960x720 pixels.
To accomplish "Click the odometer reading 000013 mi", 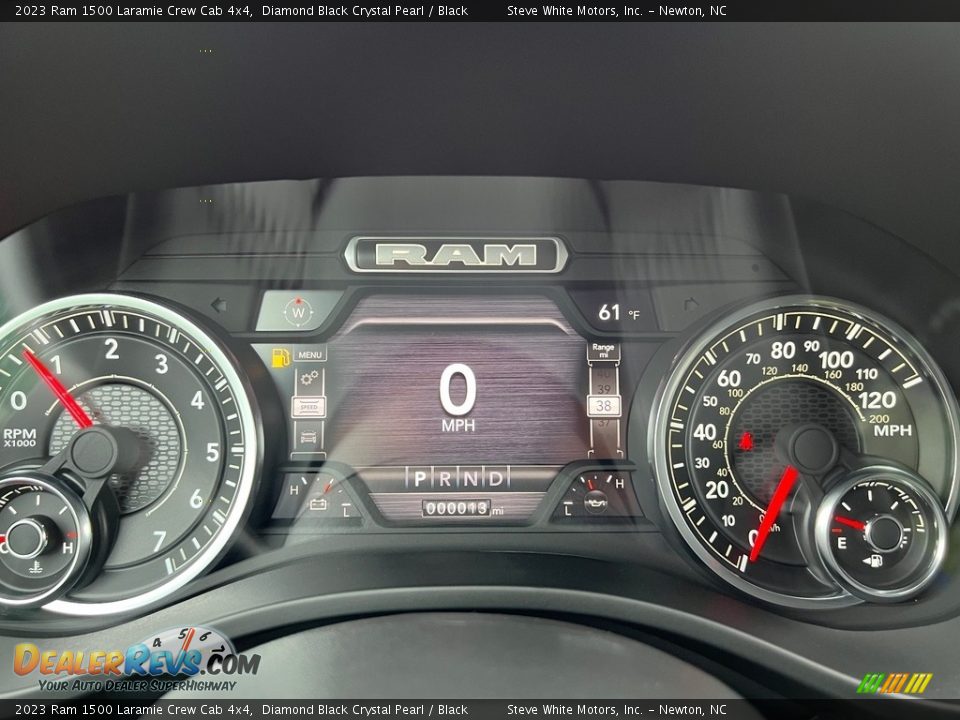I will tap(463, 508).
